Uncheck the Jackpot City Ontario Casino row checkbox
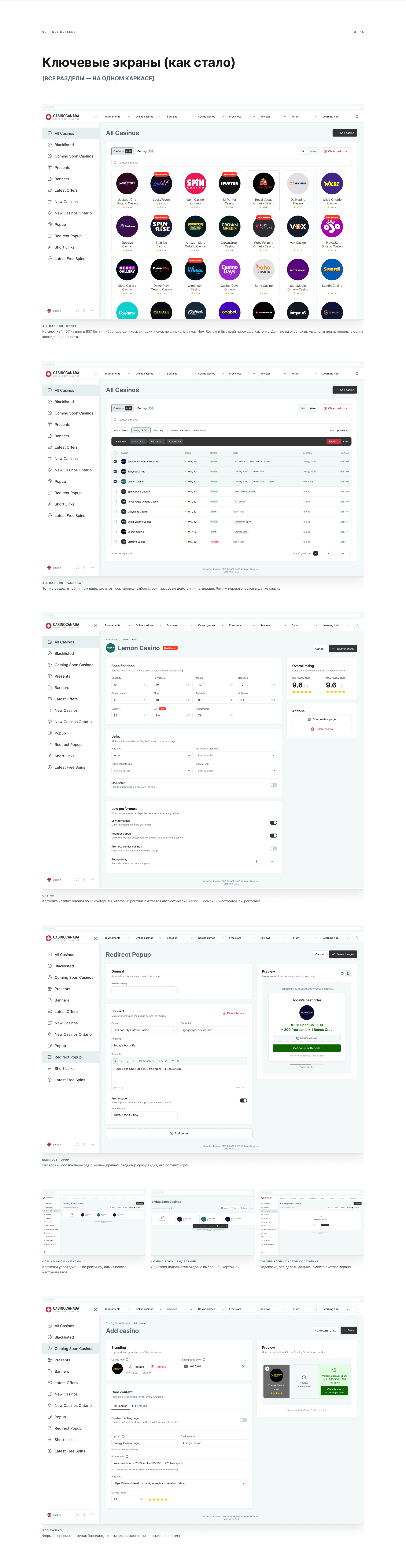 (115, 461)
